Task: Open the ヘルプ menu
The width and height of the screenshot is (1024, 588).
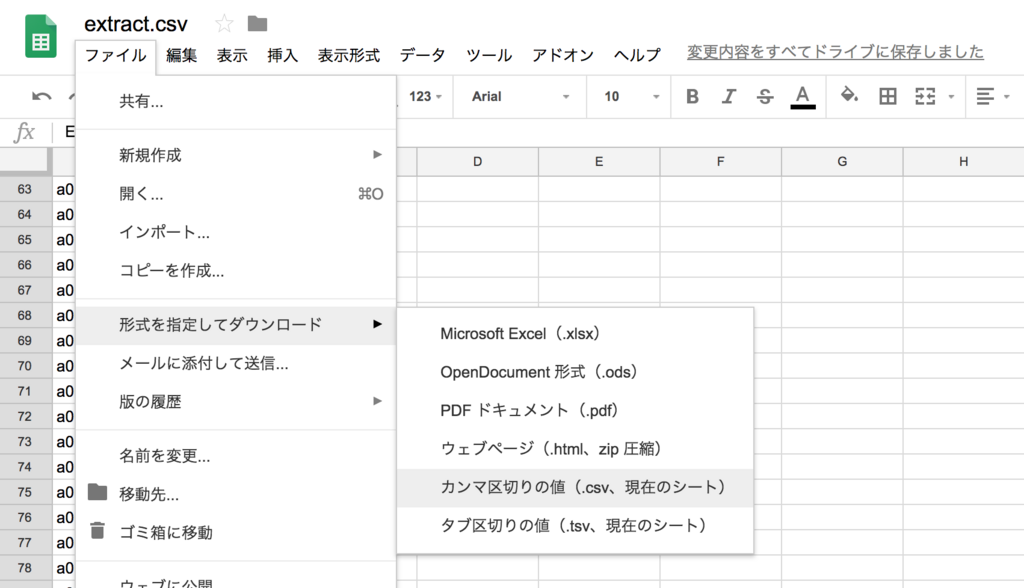Action: click(x=637, y=56)
